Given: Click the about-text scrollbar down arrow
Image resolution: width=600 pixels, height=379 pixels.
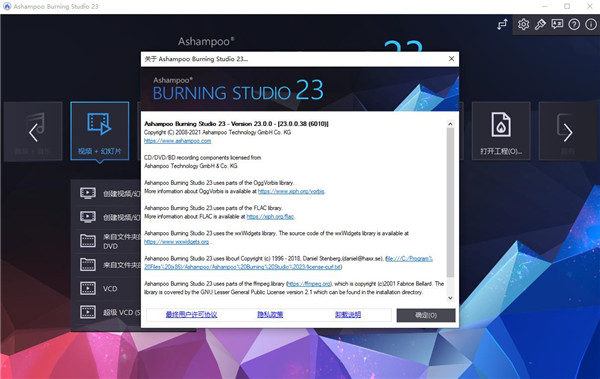Looking at the screenshot, I should pos(450,298).
